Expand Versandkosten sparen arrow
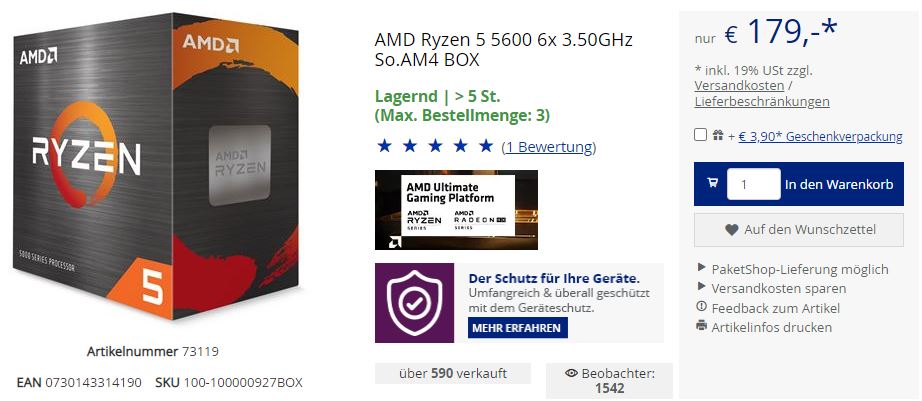922x401 pixels. pyautogui.click(x=701, y=286)
